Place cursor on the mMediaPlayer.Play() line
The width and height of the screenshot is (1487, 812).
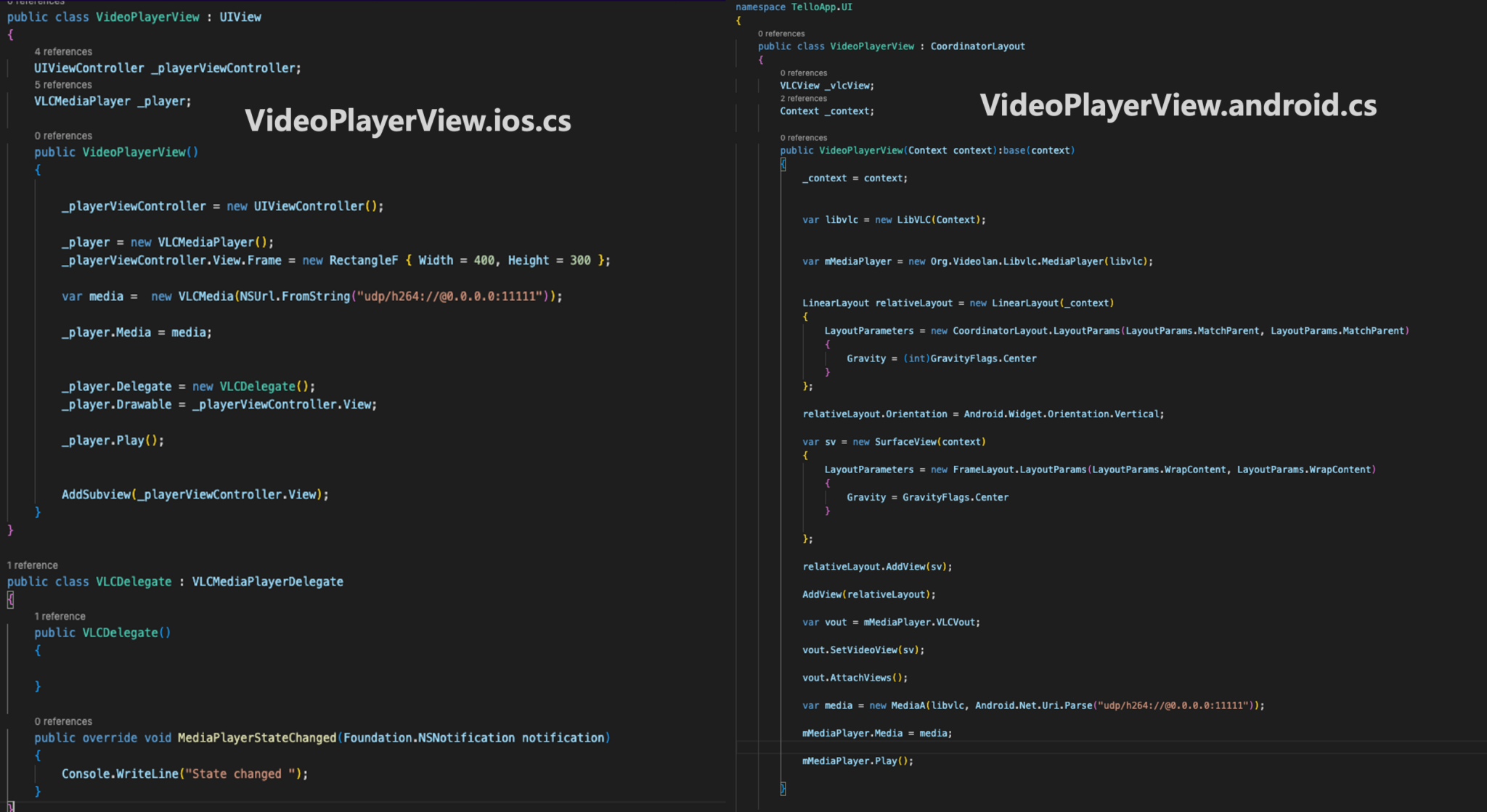[857, 761]
